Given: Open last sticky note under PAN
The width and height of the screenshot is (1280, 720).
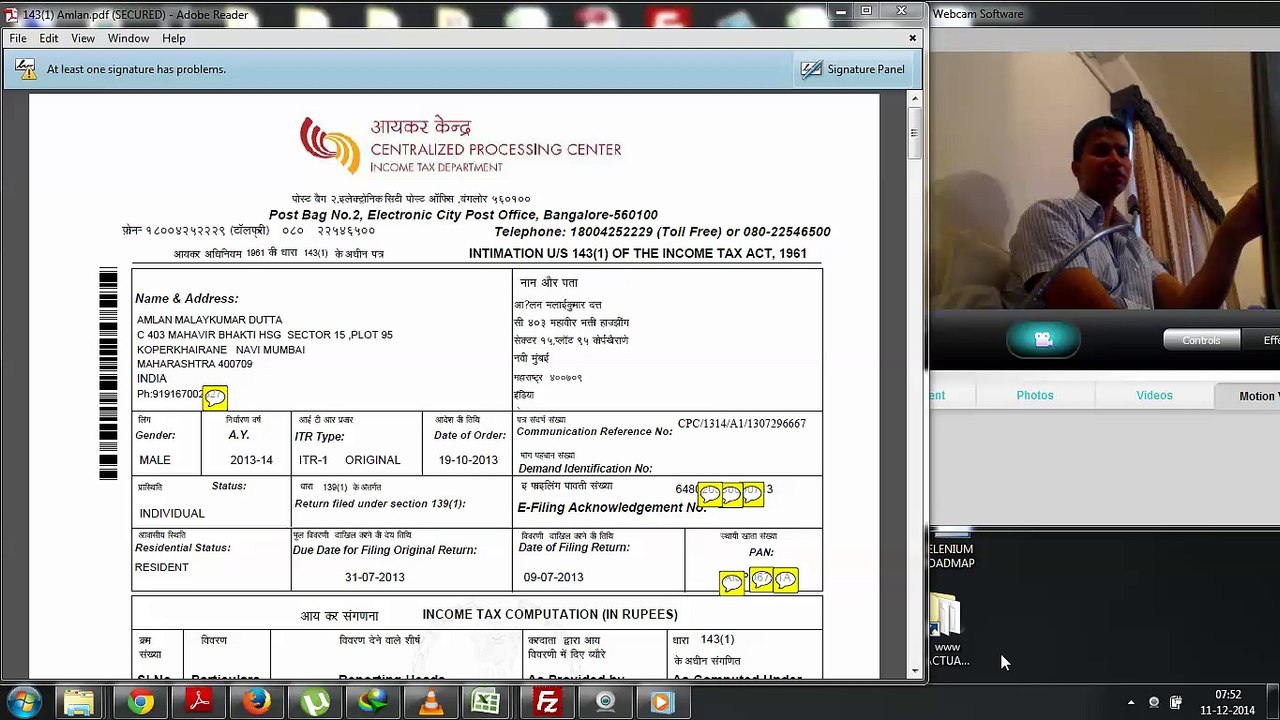Looking at the screenshot, I should tap(785, 579).
